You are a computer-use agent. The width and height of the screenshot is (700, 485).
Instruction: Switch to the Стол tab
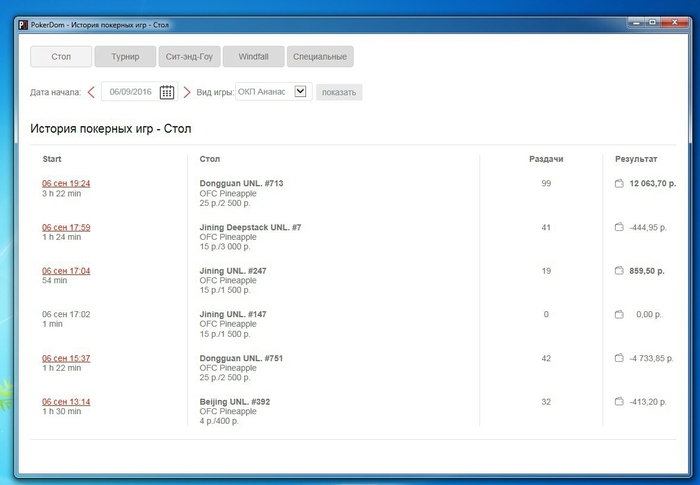(x=61, y=57)
